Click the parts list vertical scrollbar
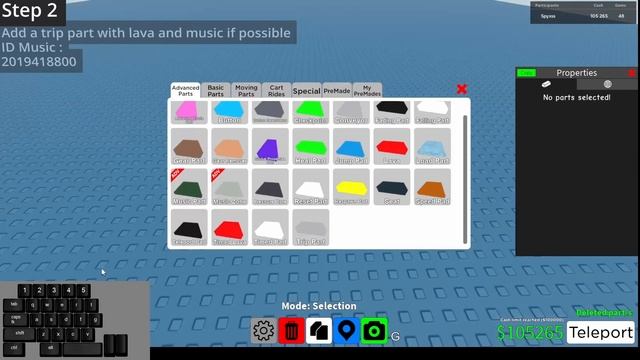 point(465,180)
